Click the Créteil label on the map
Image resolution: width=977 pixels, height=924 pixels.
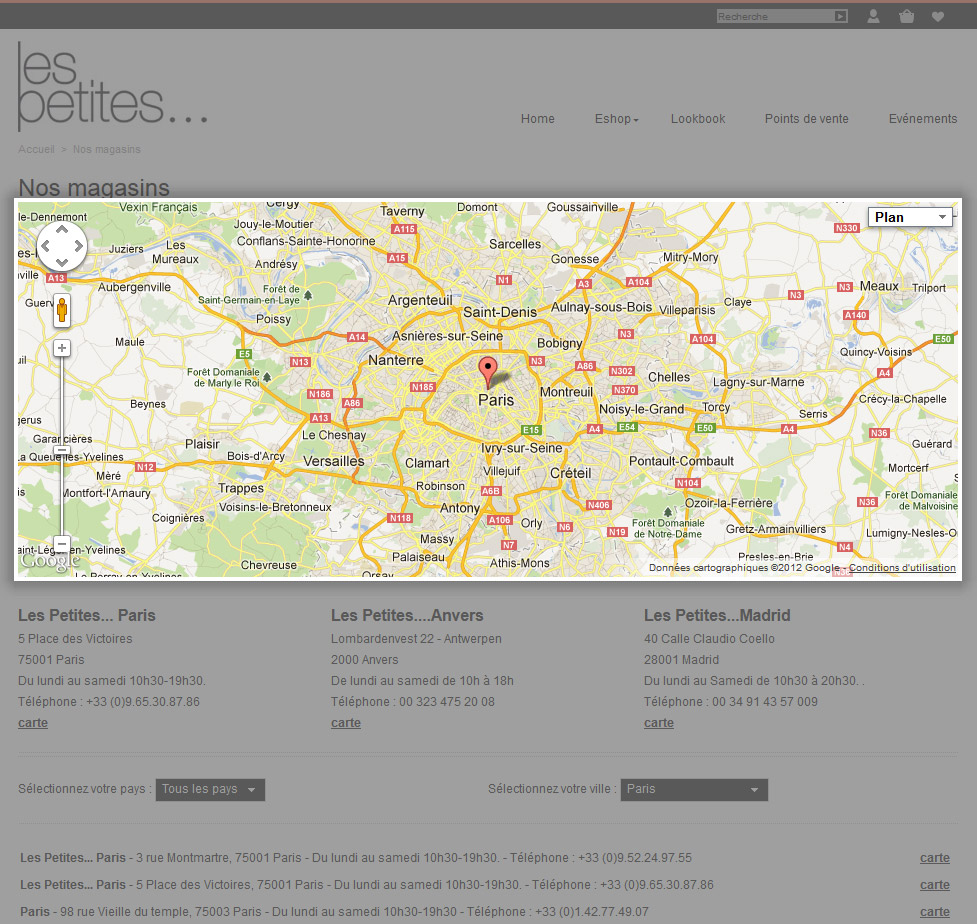pyautogui.click(x=570, y=473)
